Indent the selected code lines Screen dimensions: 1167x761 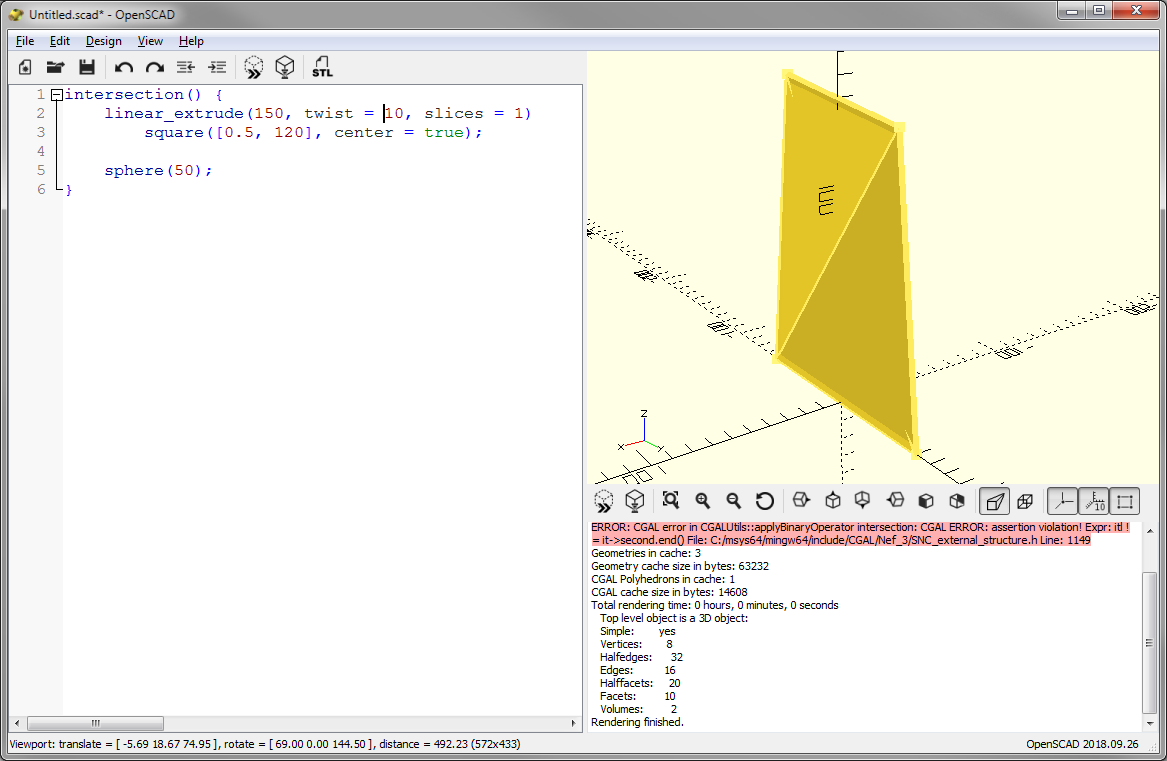click(217, 66)
